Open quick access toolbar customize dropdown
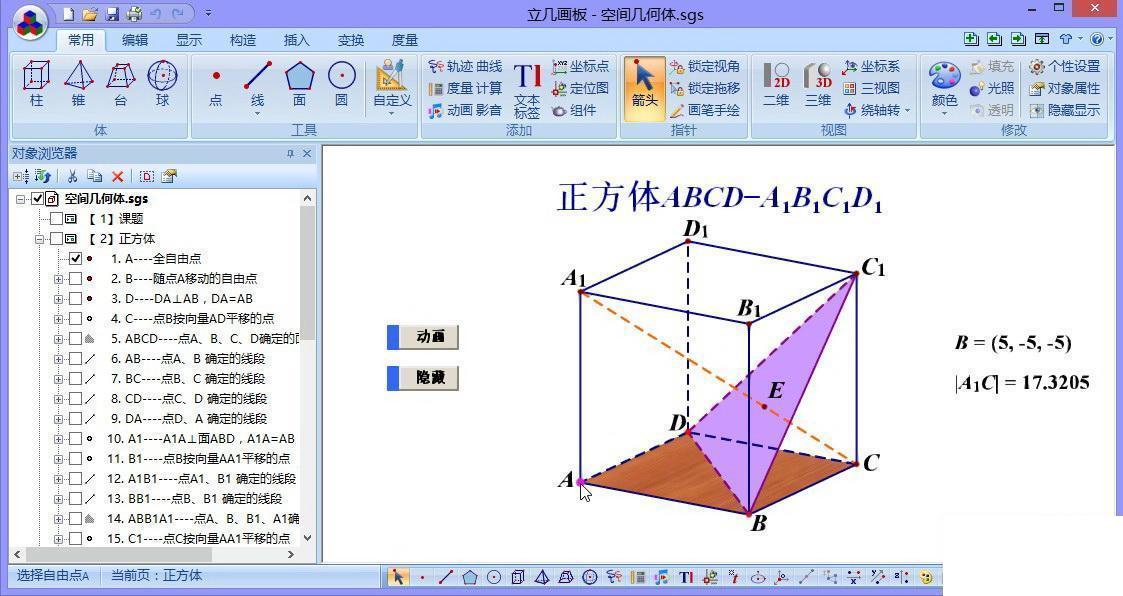1123x596 pixels. coord(208,13)
